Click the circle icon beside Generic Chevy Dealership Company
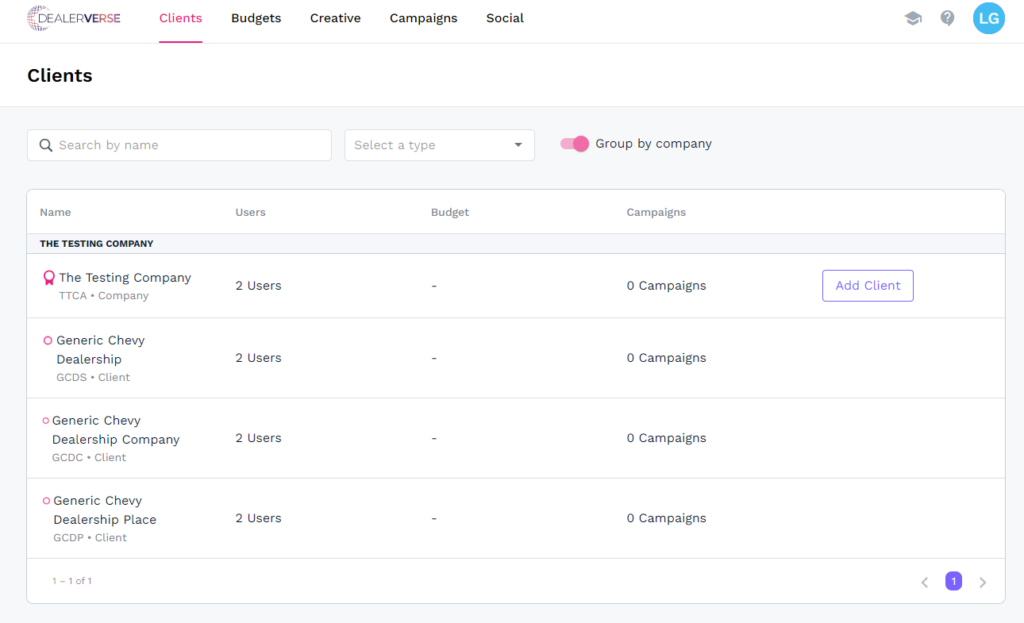This screenshot has width=1024, height=623. pyautogui.click(x=45, y=421)
